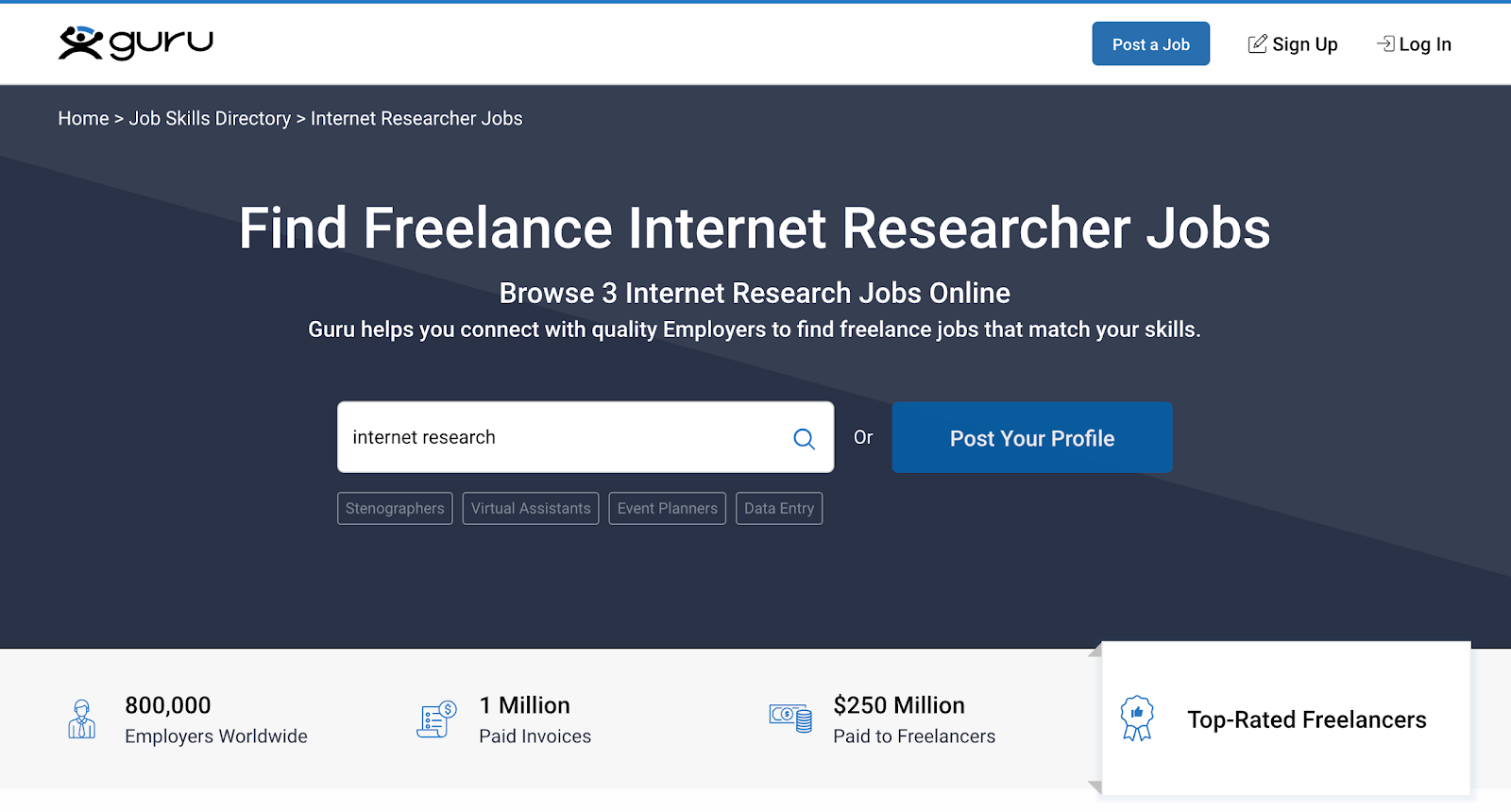This screenshot has width=1511, height=812.
Task: Click Top-Rated Freelancers card text
Action: click(x=1307, y=719)
